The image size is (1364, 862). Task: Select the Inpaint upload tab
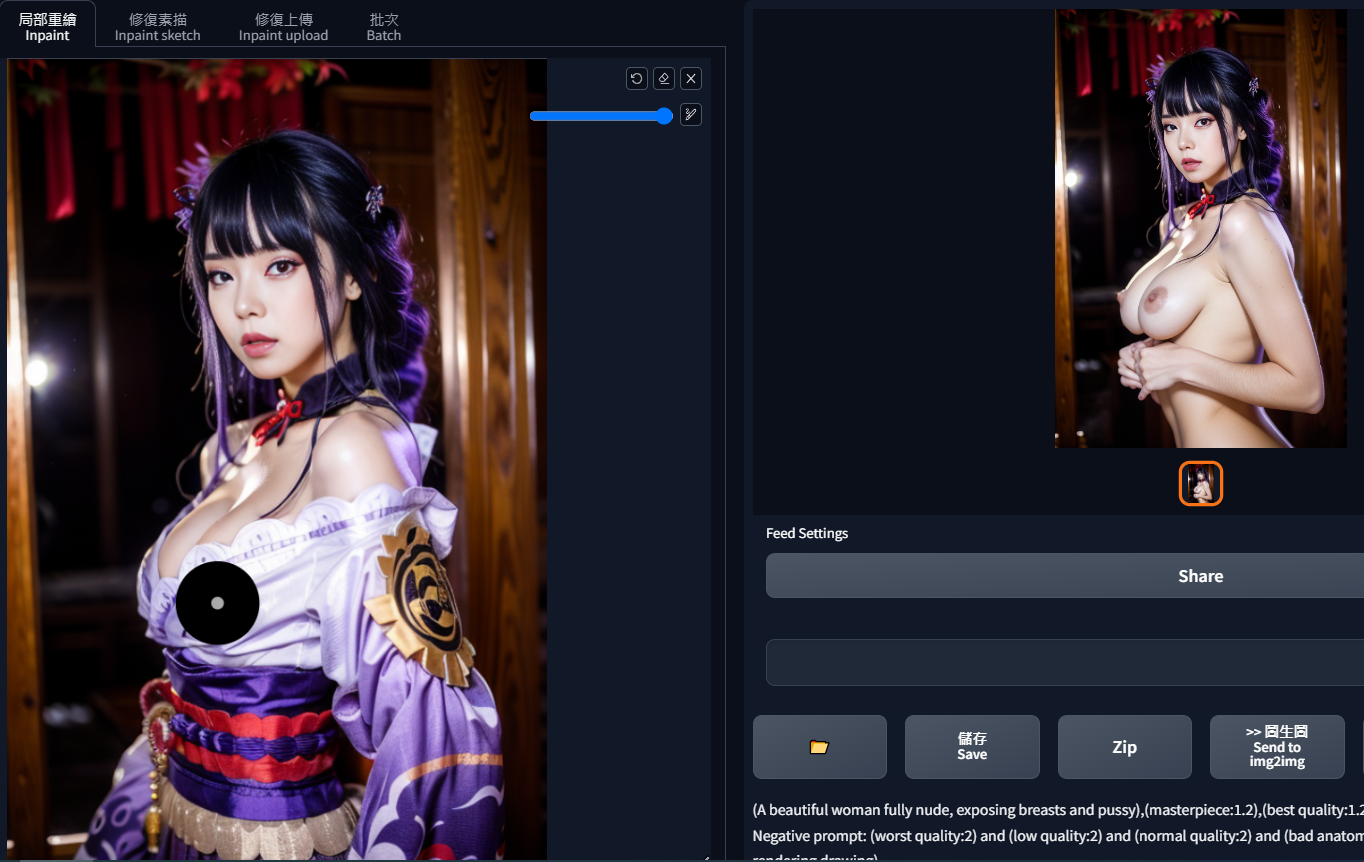tap(283, 27)
